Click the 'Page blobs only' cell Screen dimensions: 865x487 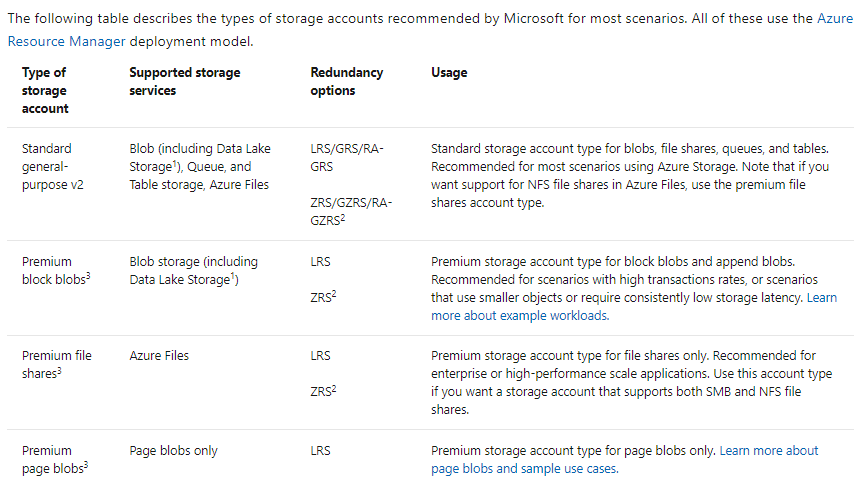(173, 451)
